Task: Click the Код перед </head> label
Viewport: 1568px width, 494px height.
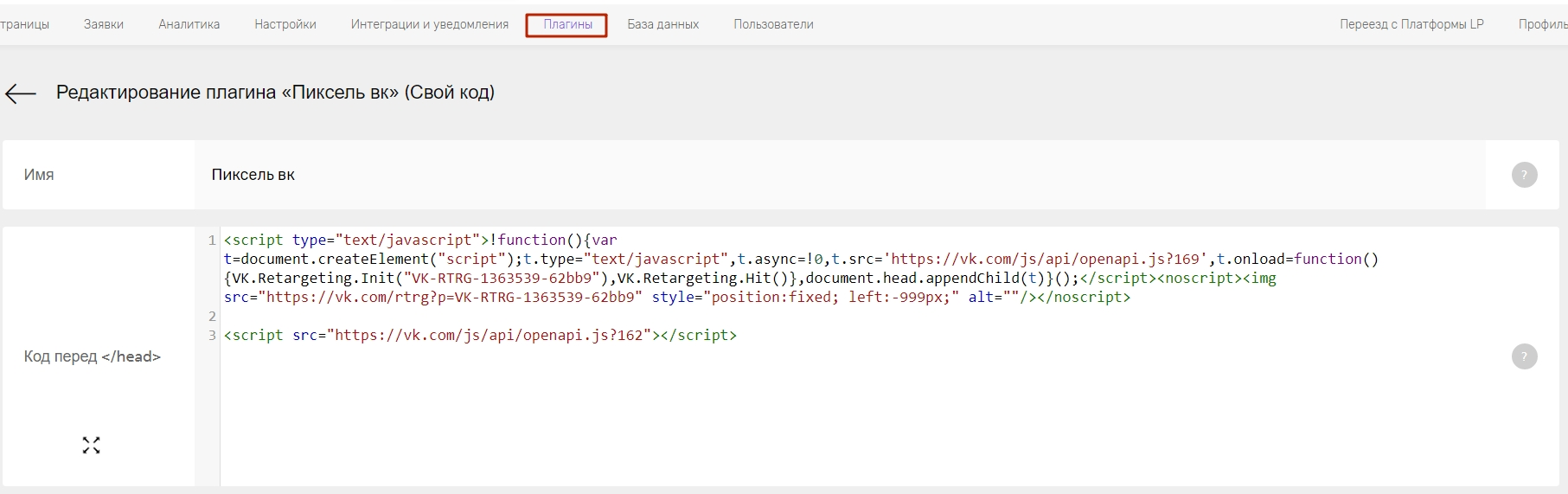Action: coord(93,356)
